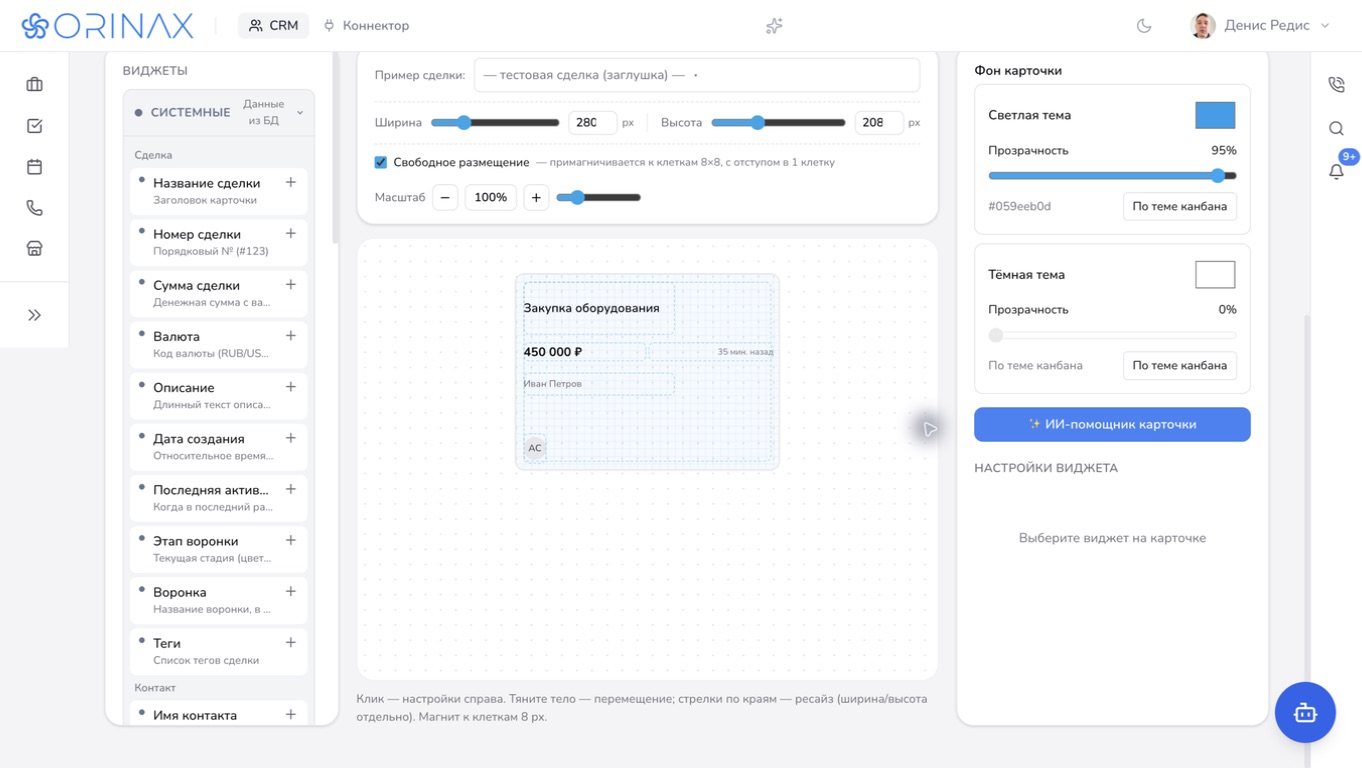Open the Тёмная тема white color swatch
Image resolution: width=1362 pixels, height=768 pixels.
[1215, 274]
